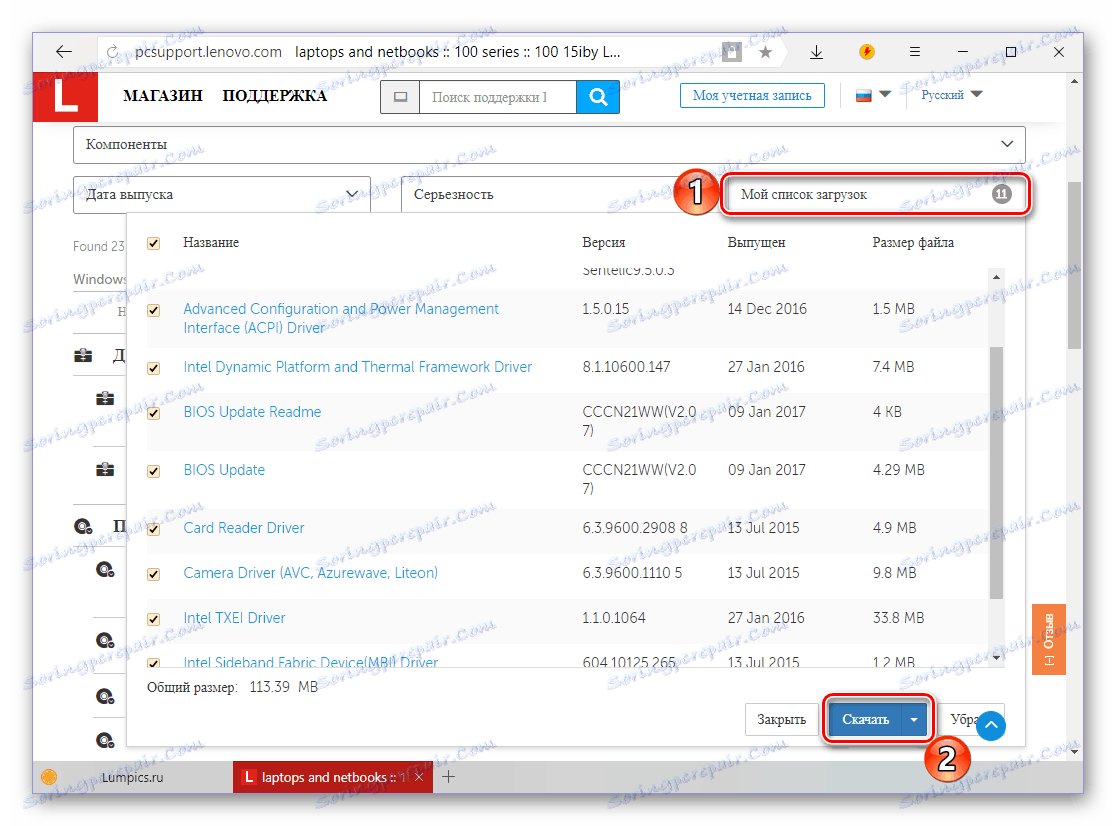Click the download list scrollbar thumb
The height and width of the screenshot is (826, 1116).
coord(996,473)
